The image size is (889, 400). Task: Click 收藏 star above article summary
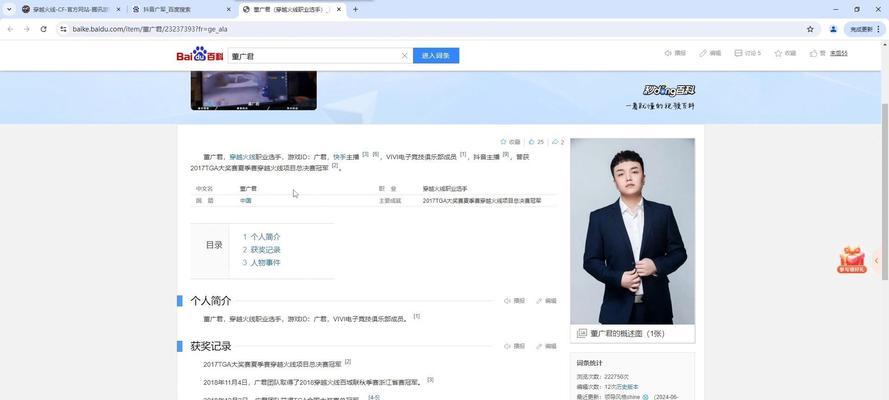point(510,142)
